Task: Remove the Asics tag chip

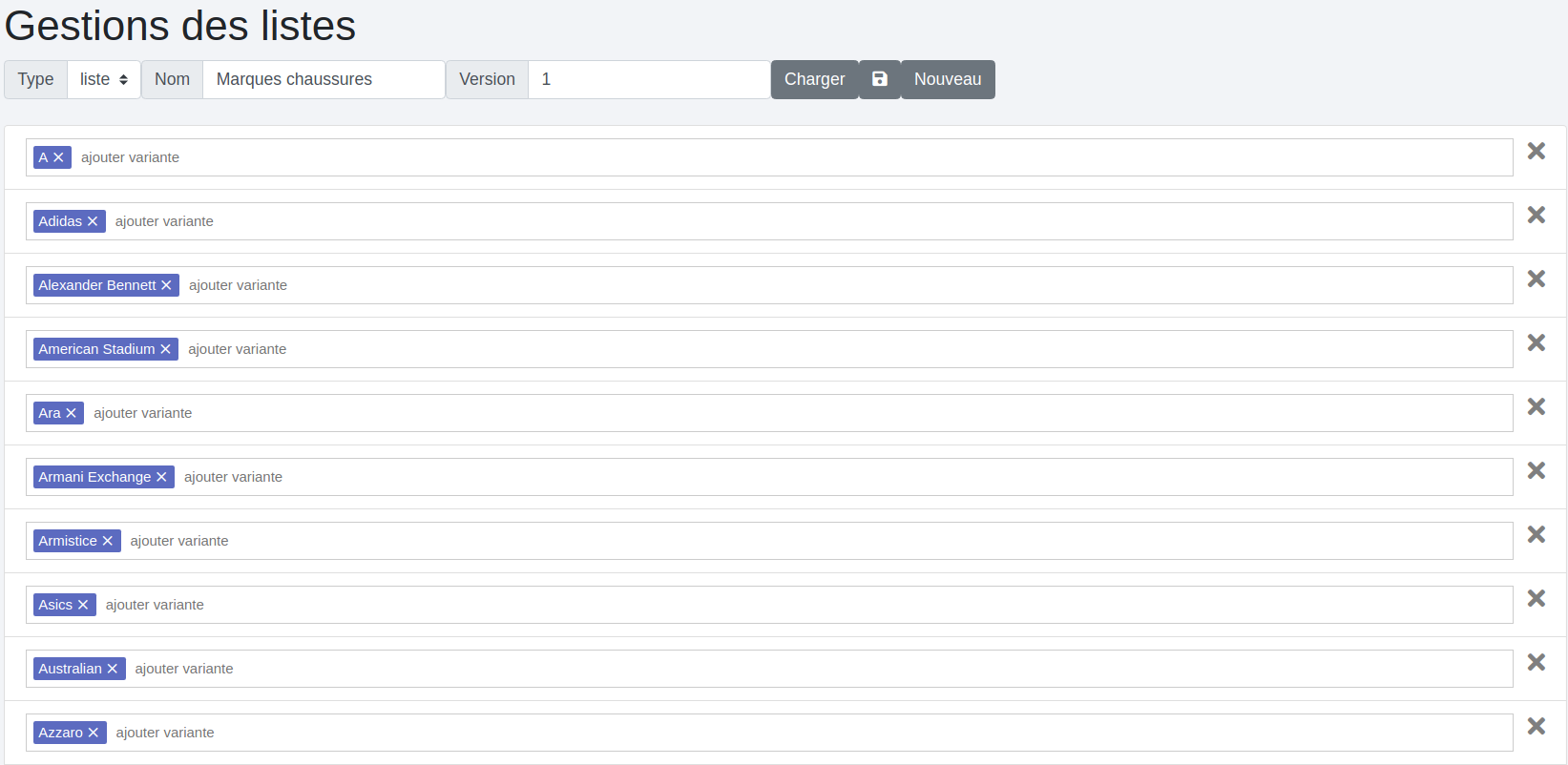Action: [x=83, y=605]
